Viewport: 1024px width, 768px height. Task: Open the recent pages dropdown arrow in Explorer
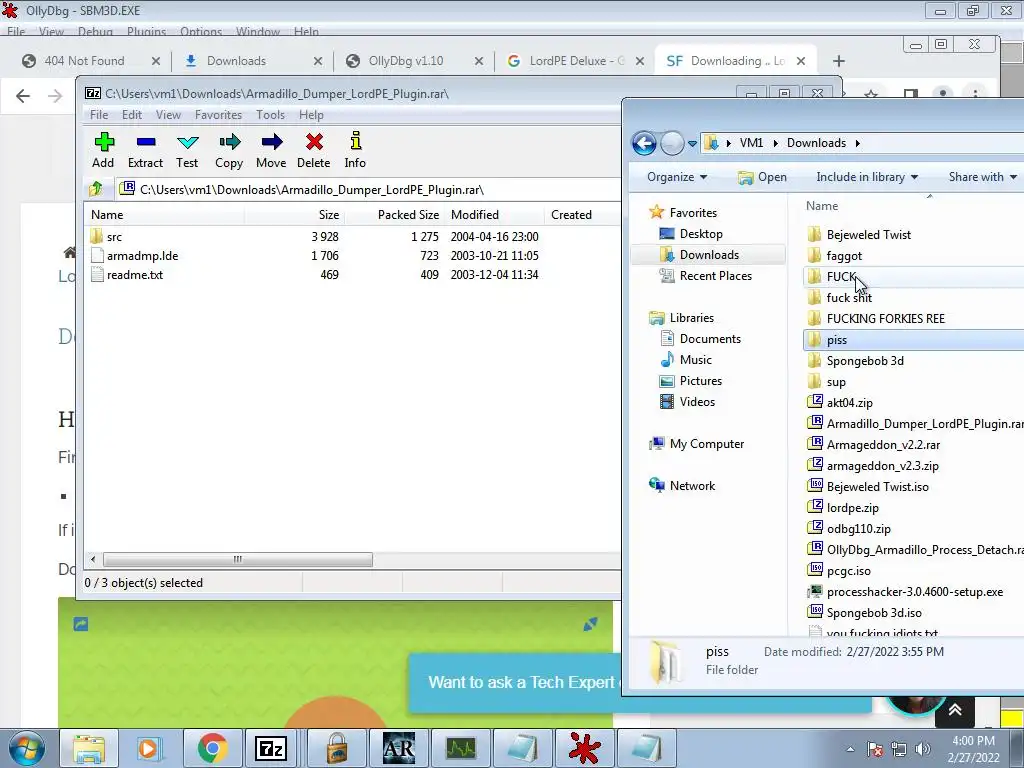tap(692, 144)
